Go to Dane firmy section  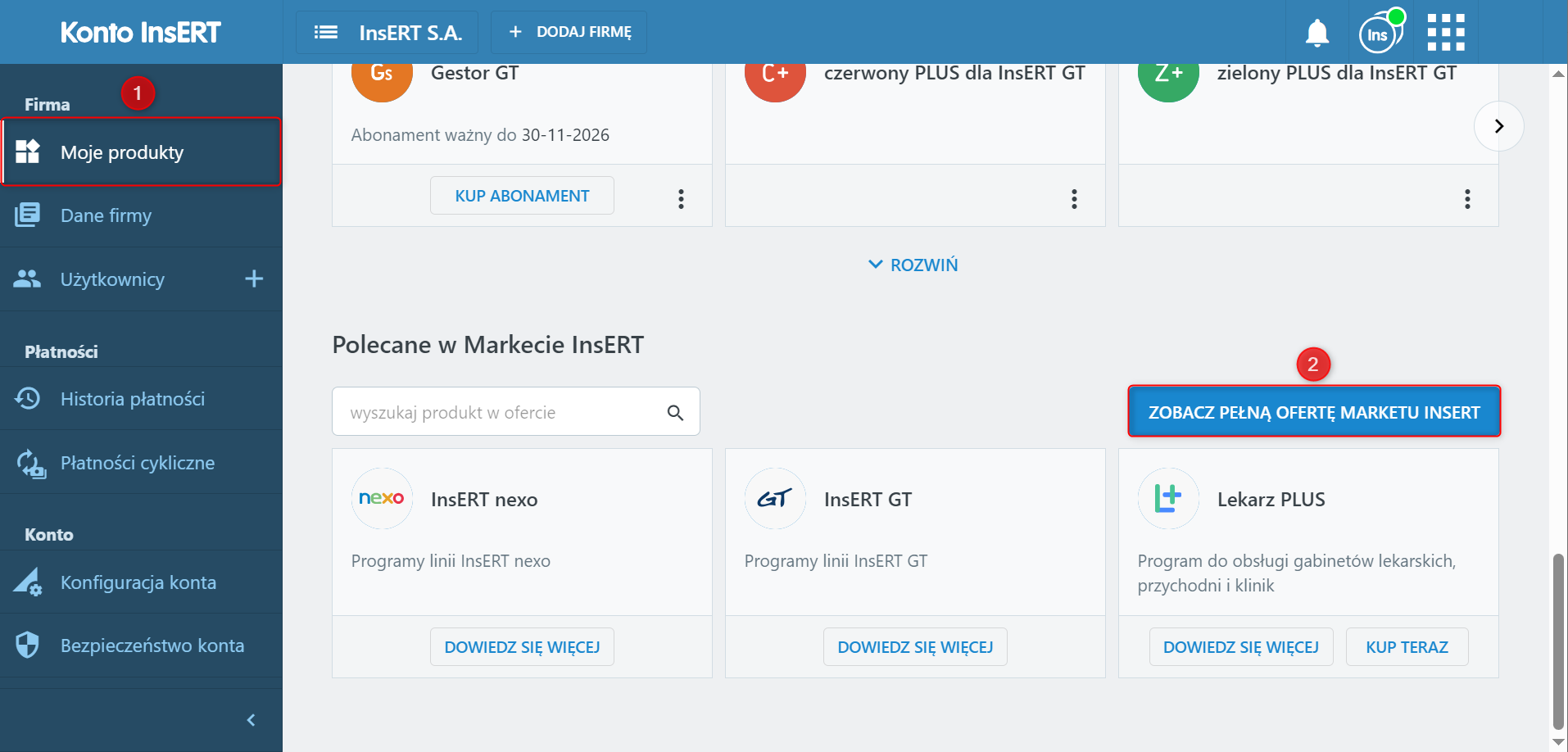pyautogui.click(x=106, y=215)
